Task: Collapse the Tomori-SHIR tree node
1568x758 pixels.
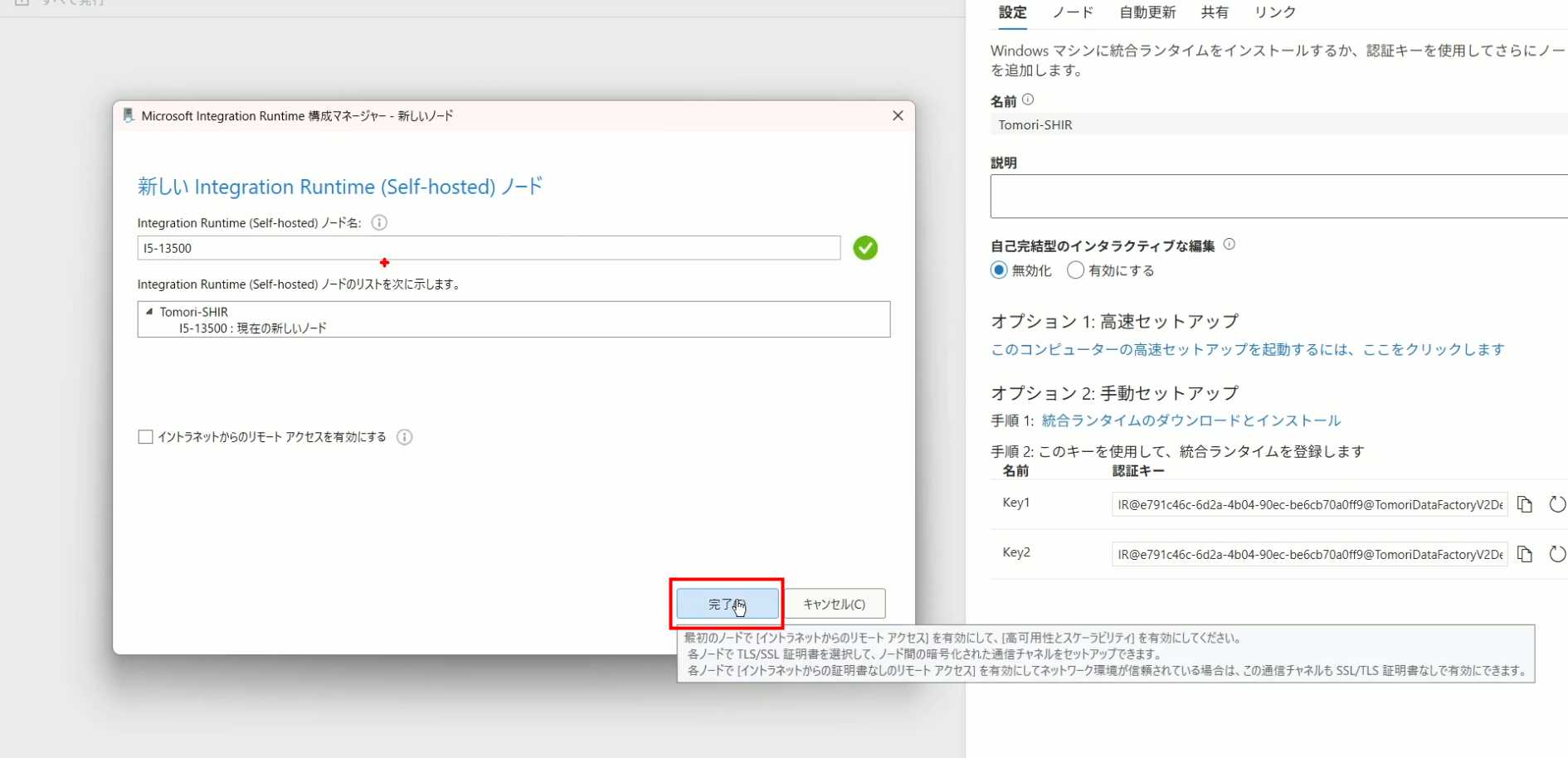Action: tap(149, 312)
